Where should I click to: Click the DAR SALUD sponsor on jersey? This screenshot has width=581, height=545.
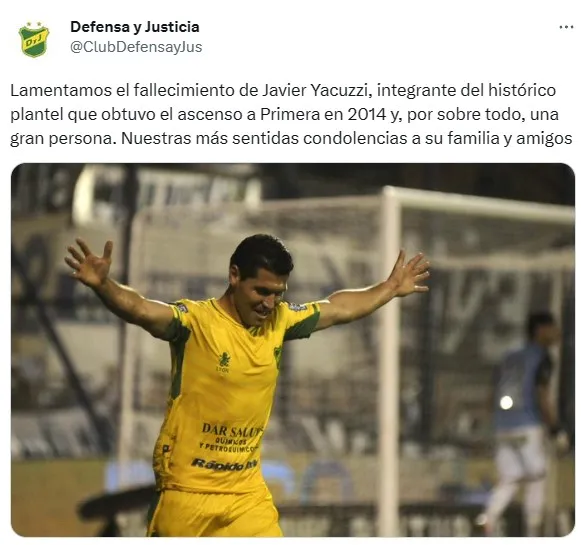(232, 431)
